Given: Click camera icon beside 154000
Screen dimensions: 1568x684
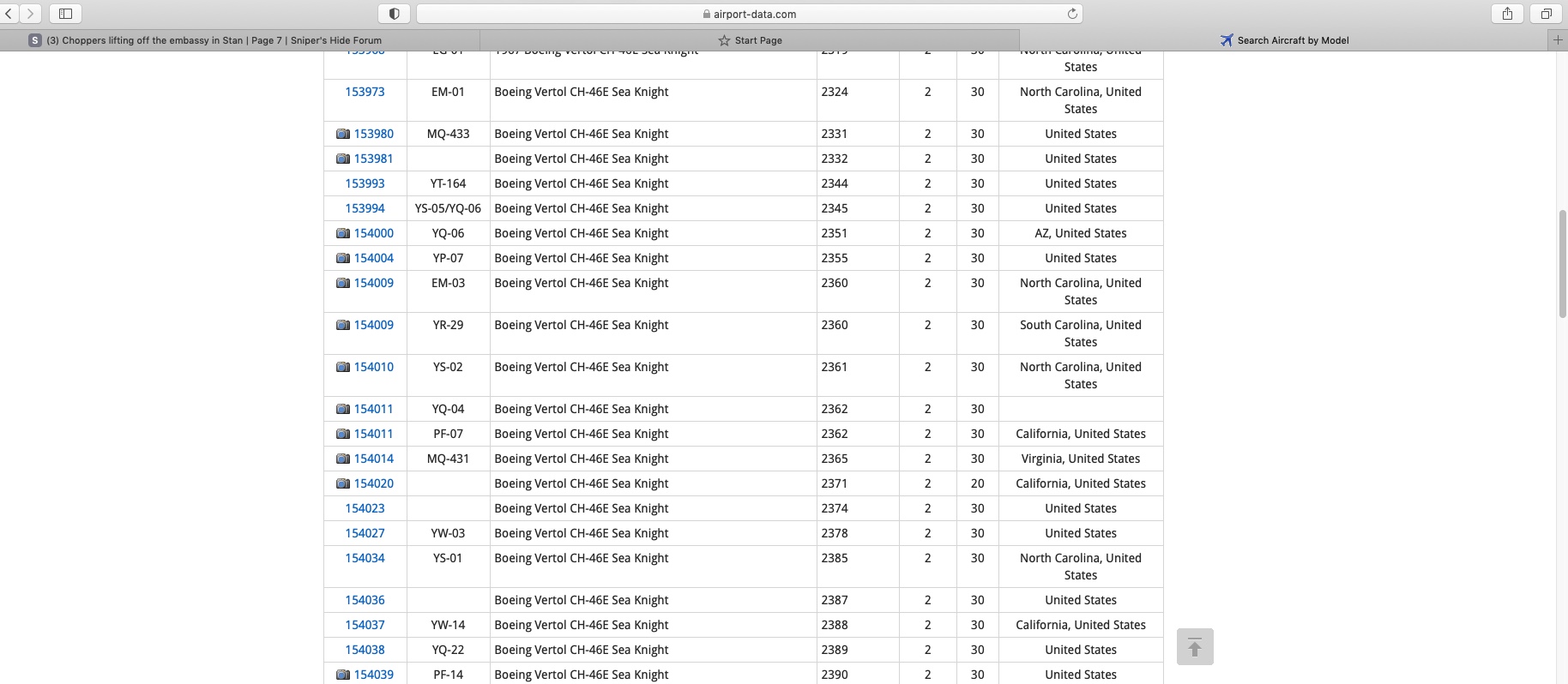Looking at the screenshot, I should [x=343, y=233].
